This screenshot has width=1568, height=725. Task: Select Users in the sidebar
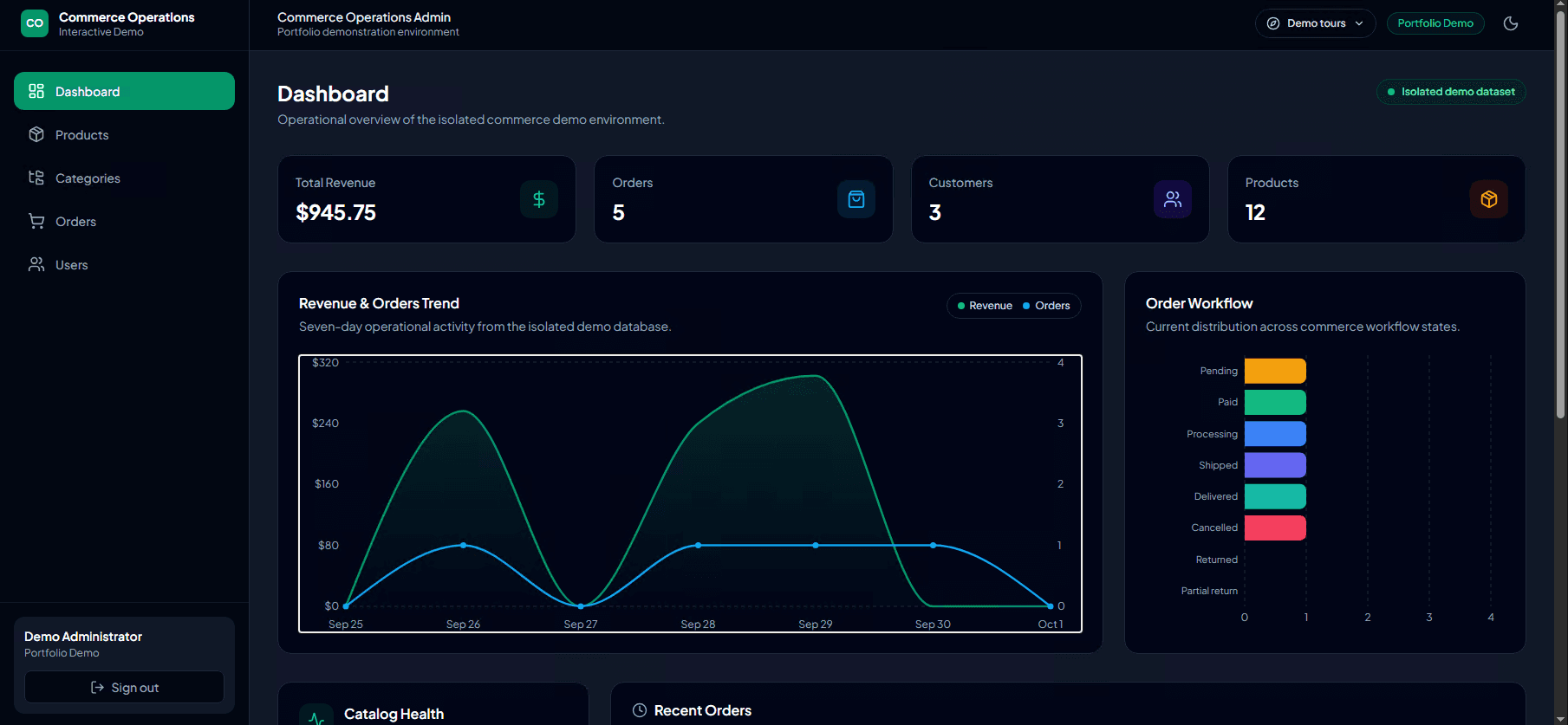124,264
